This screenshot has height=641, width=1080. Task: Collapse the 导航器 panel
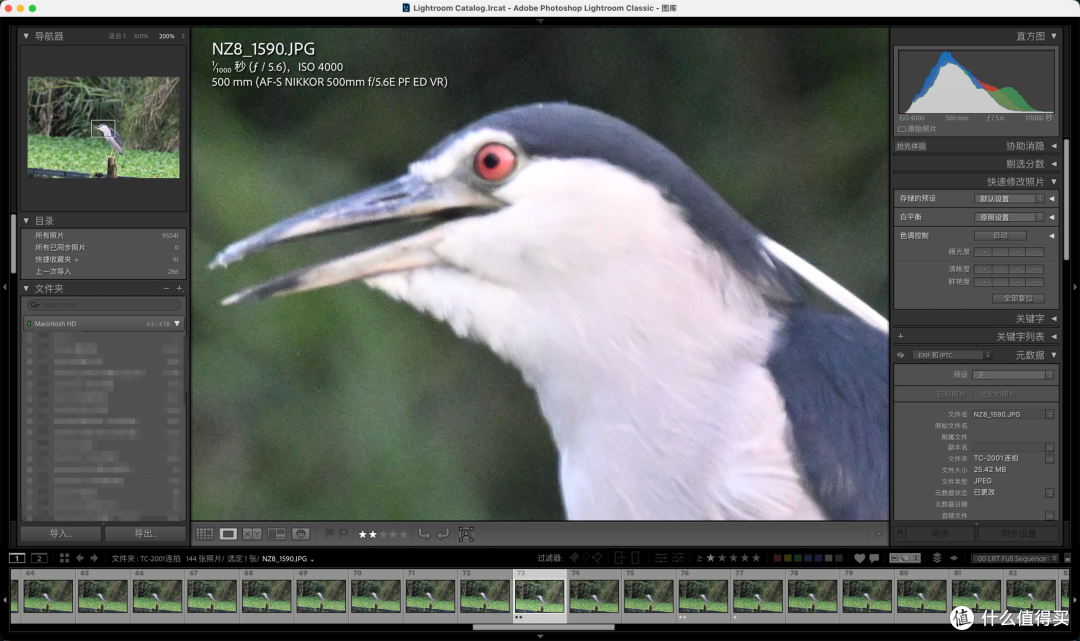(26, 36)
